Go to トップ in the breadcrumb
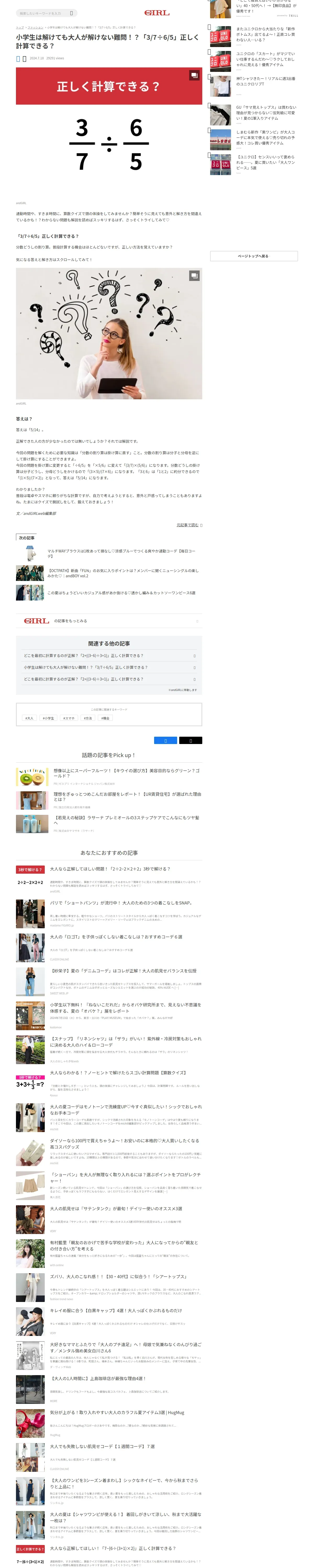Image resolution: width=314 pixels, height=1568 pixels. [20, 27]
